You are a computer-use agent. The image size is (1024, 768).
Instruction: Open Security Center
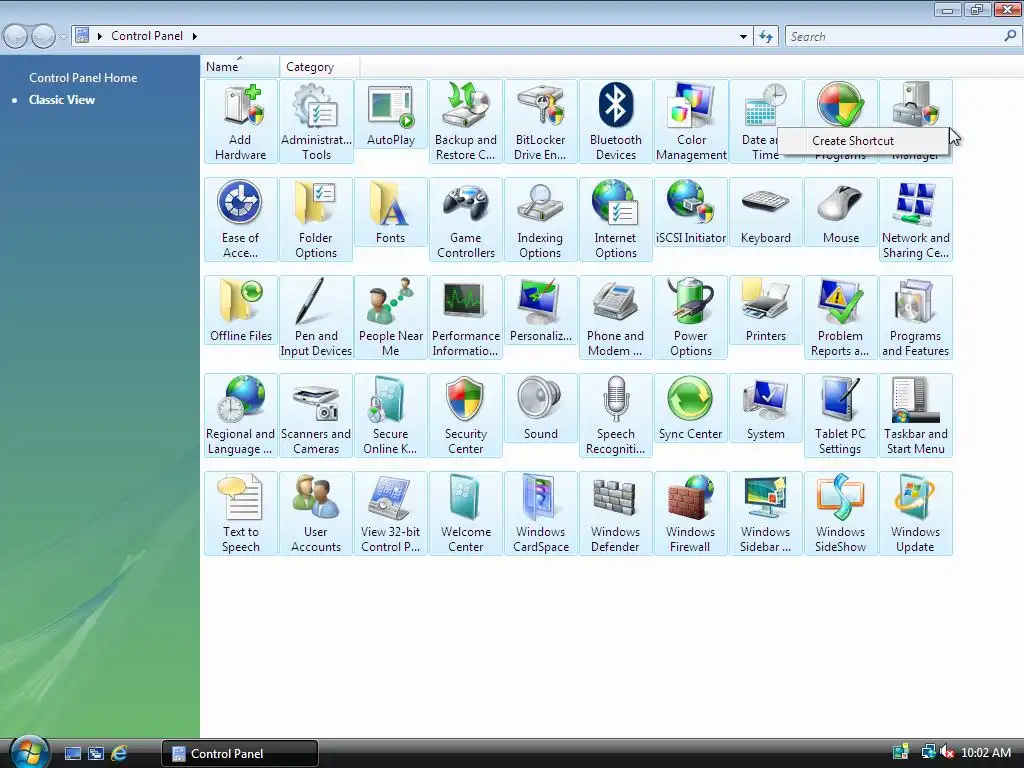coord(466,415)
